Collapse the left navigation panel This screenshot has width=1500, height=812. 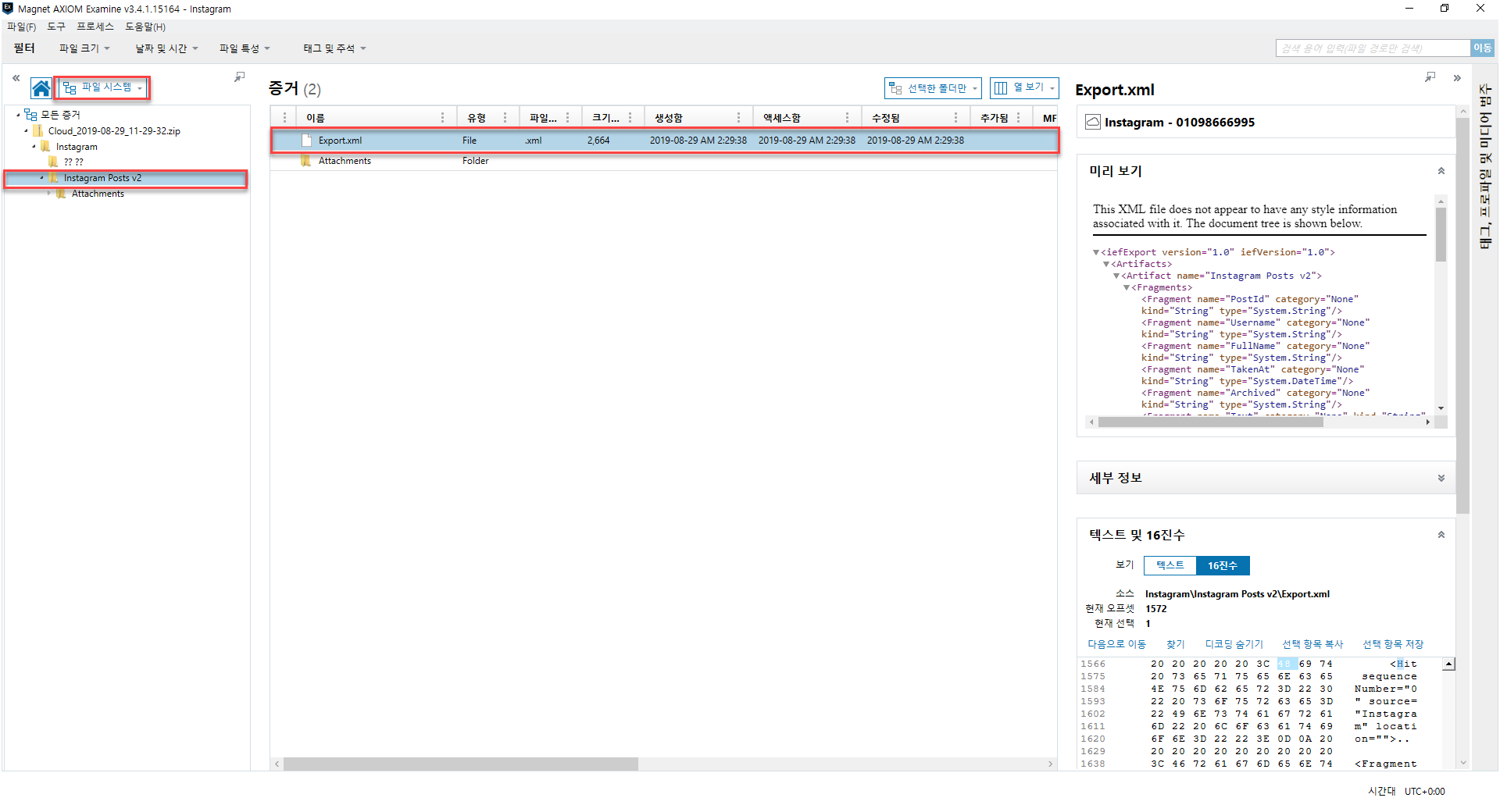tap(16, 78)
